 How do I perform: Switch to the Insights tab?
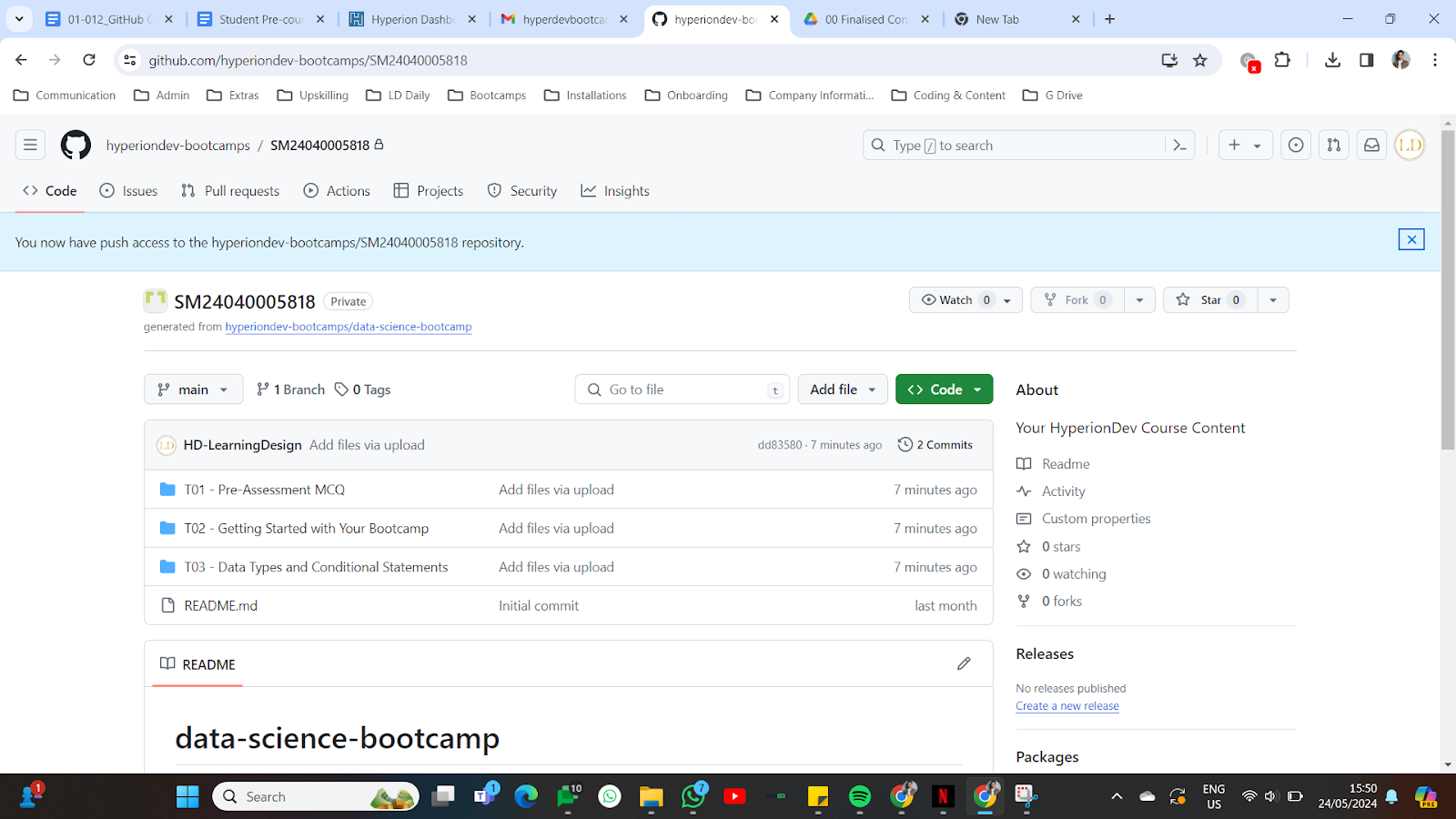[615, 191]
